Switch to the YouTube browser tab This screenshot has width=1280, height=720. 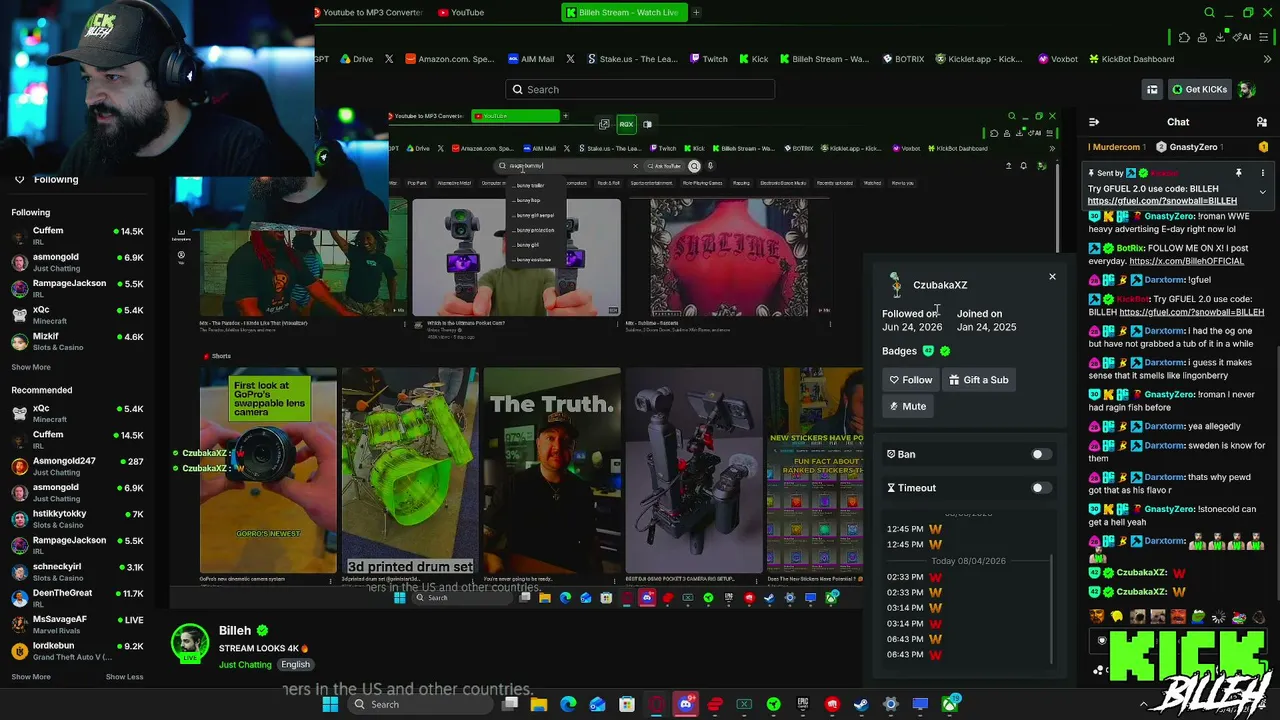[461, 12]
